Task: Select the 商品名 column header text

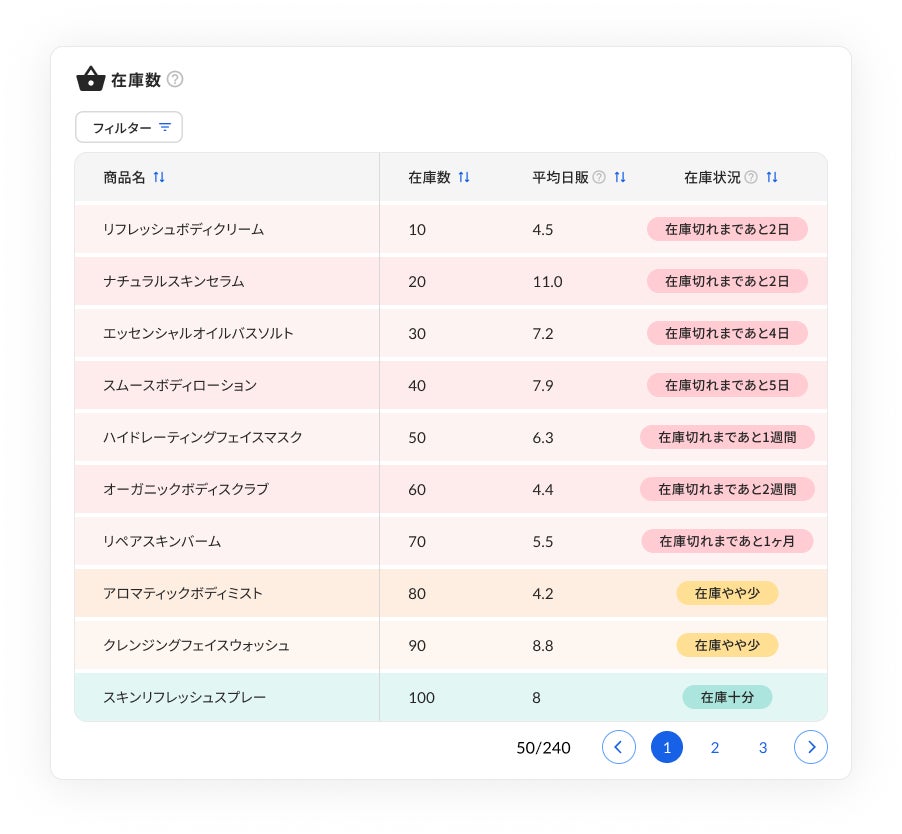Action: coord(124,177)
